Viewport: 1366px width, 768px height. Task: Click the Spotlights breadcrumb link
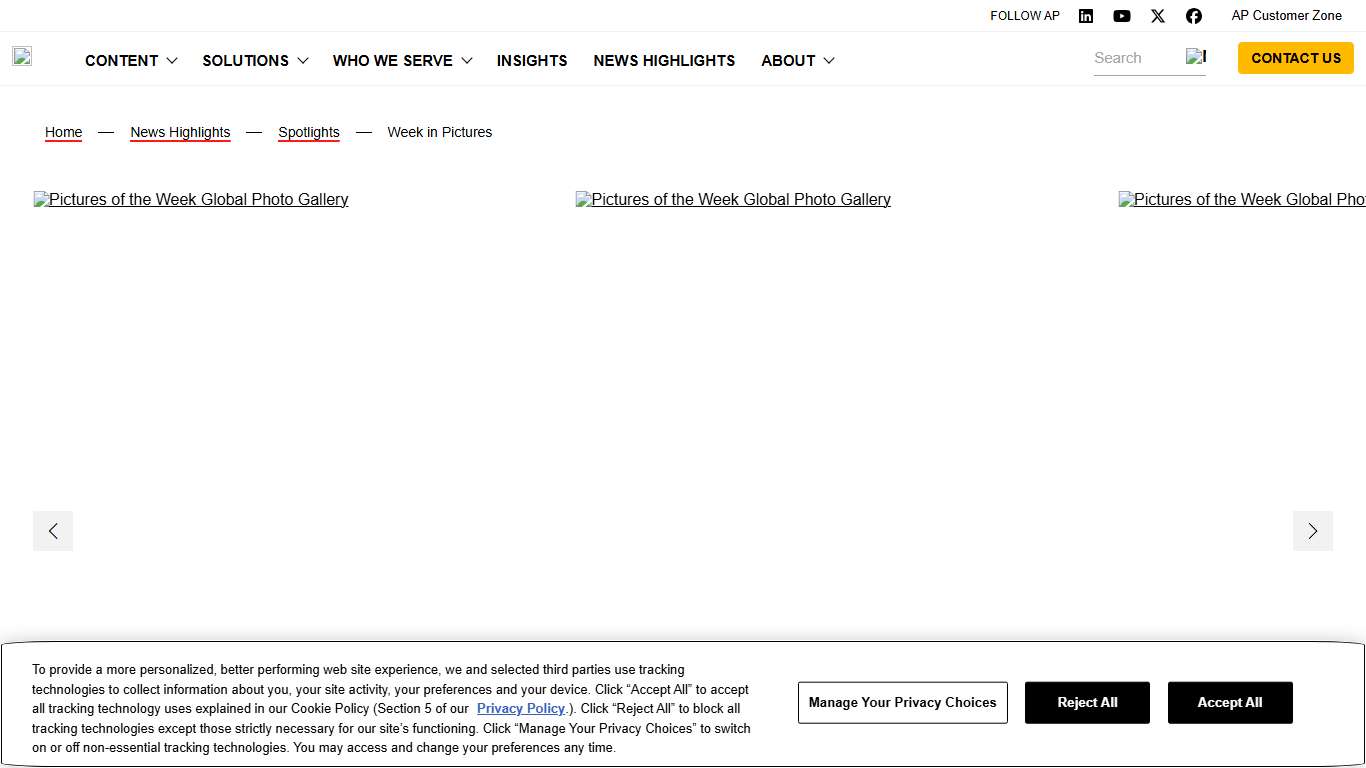309,132
